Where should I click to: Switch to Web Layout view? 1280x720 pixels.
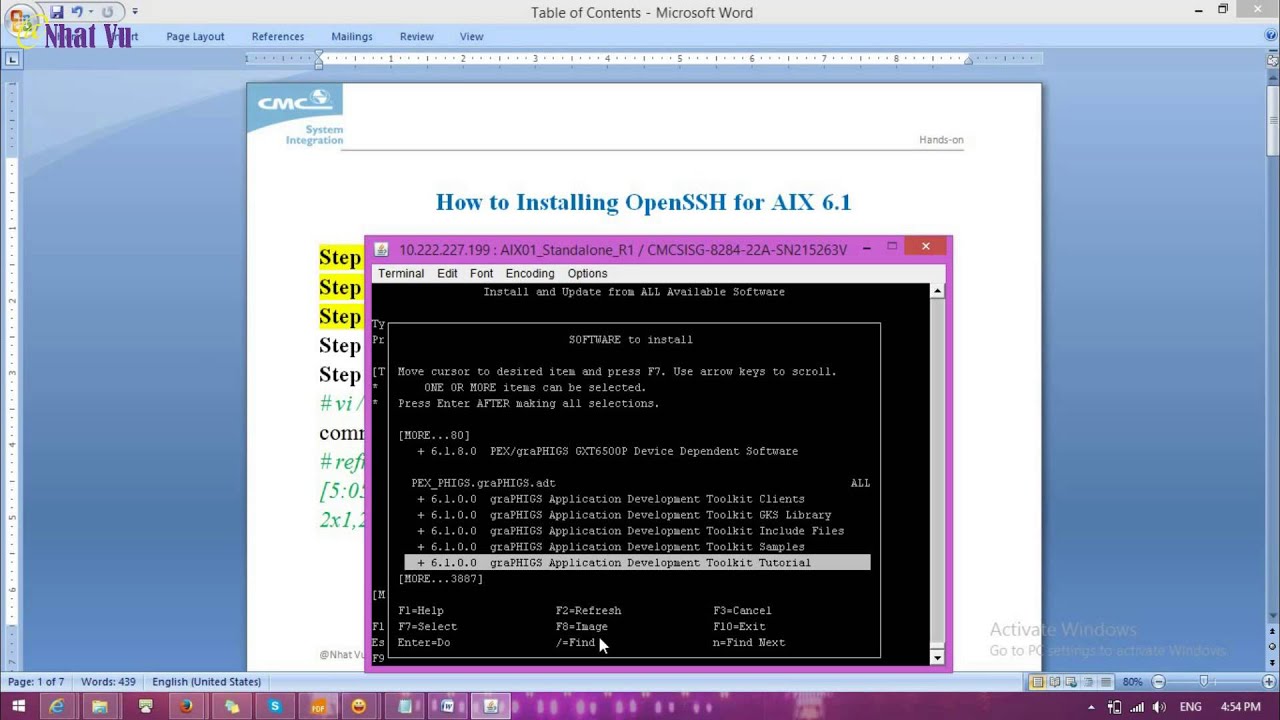(1072, 682)
